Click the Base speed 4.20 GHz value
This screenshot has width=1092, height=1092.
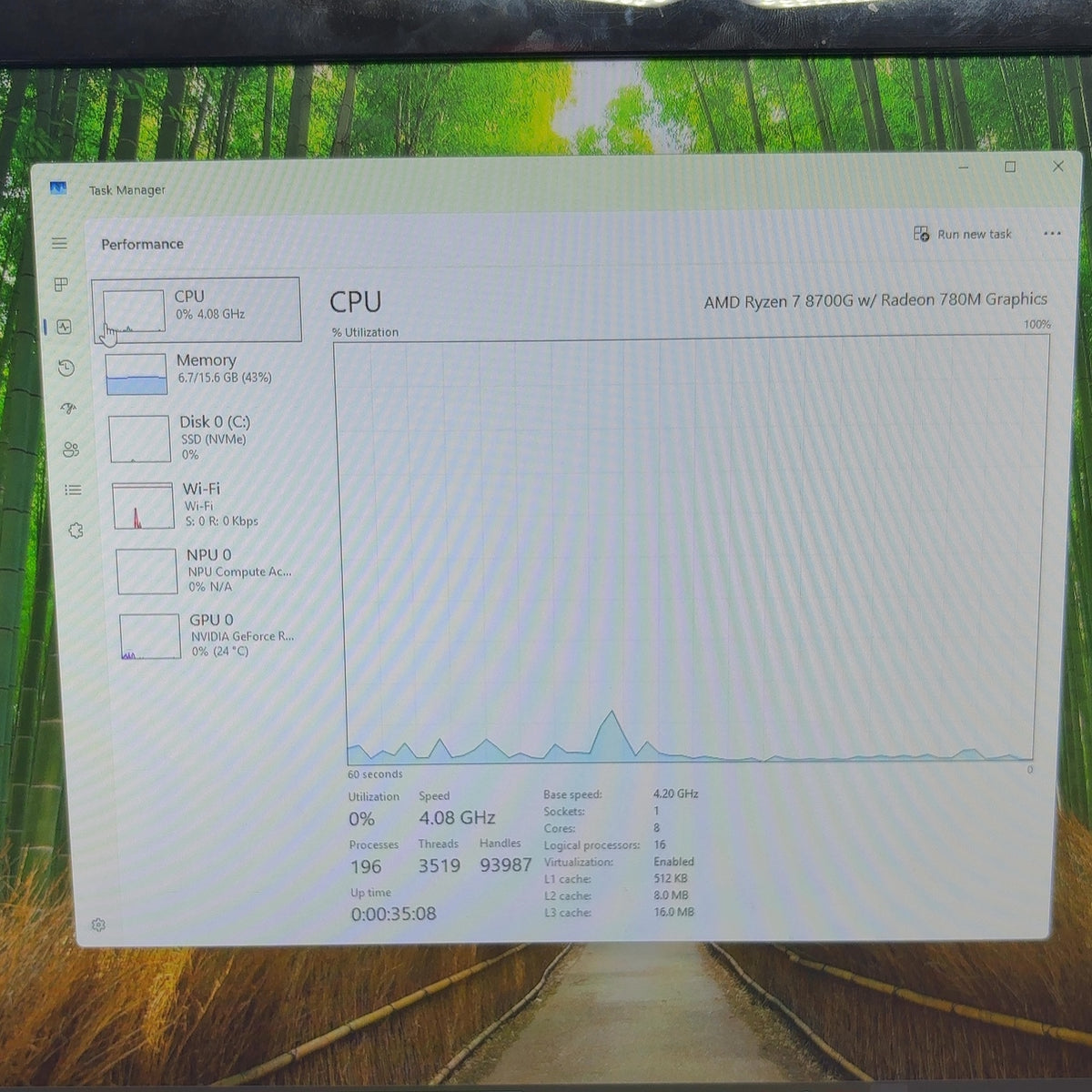pos(675,794)
